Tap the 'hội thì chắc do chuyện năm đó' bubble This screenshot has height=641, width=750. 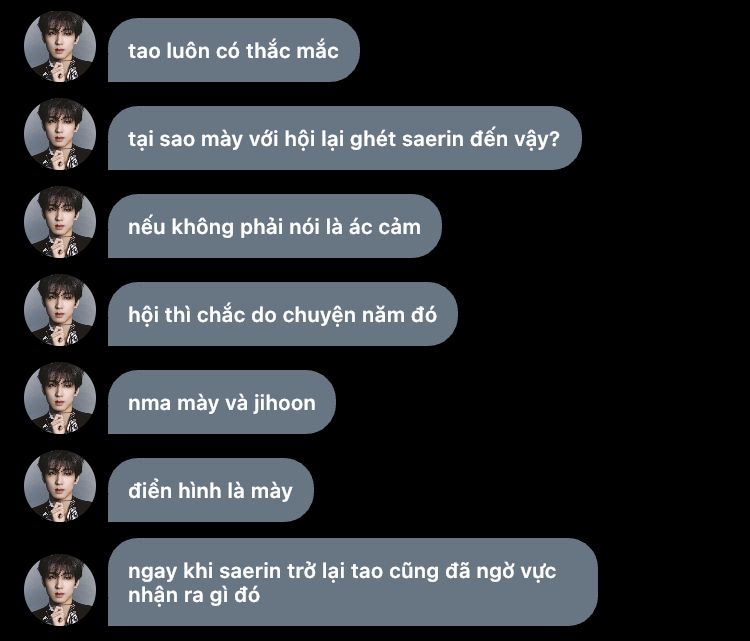283,314
